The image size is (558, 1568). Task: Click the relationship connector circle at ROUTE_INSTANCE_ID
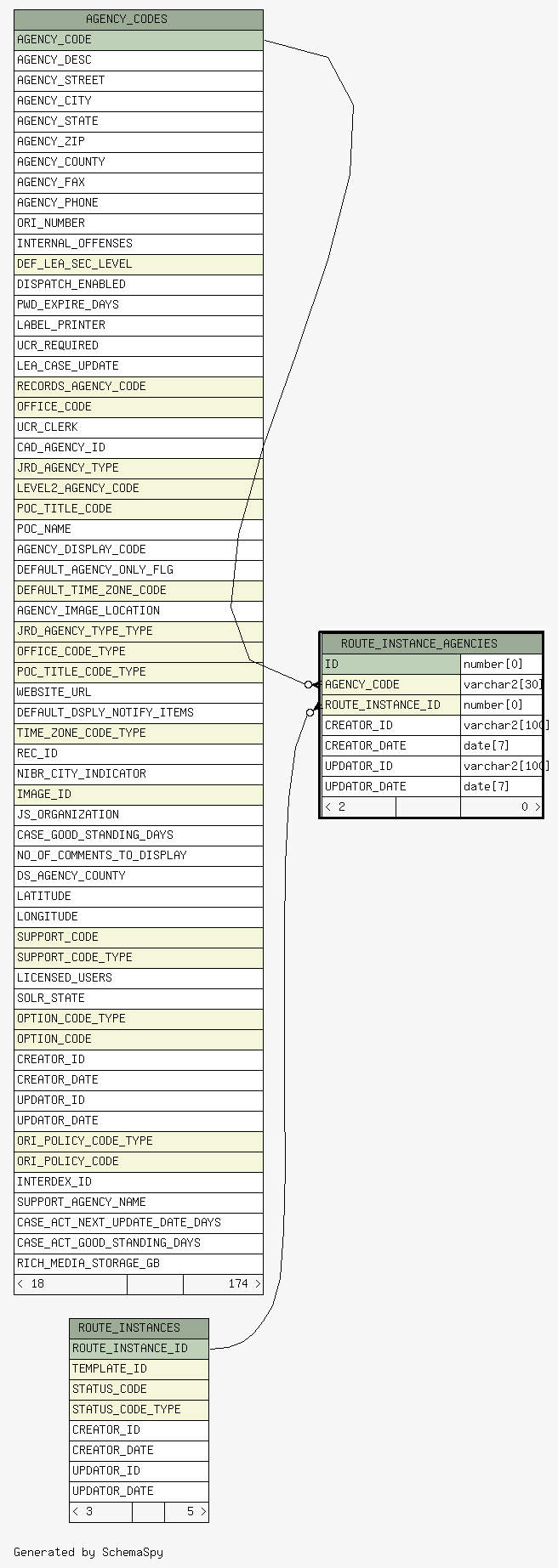[x=310, y=713]
